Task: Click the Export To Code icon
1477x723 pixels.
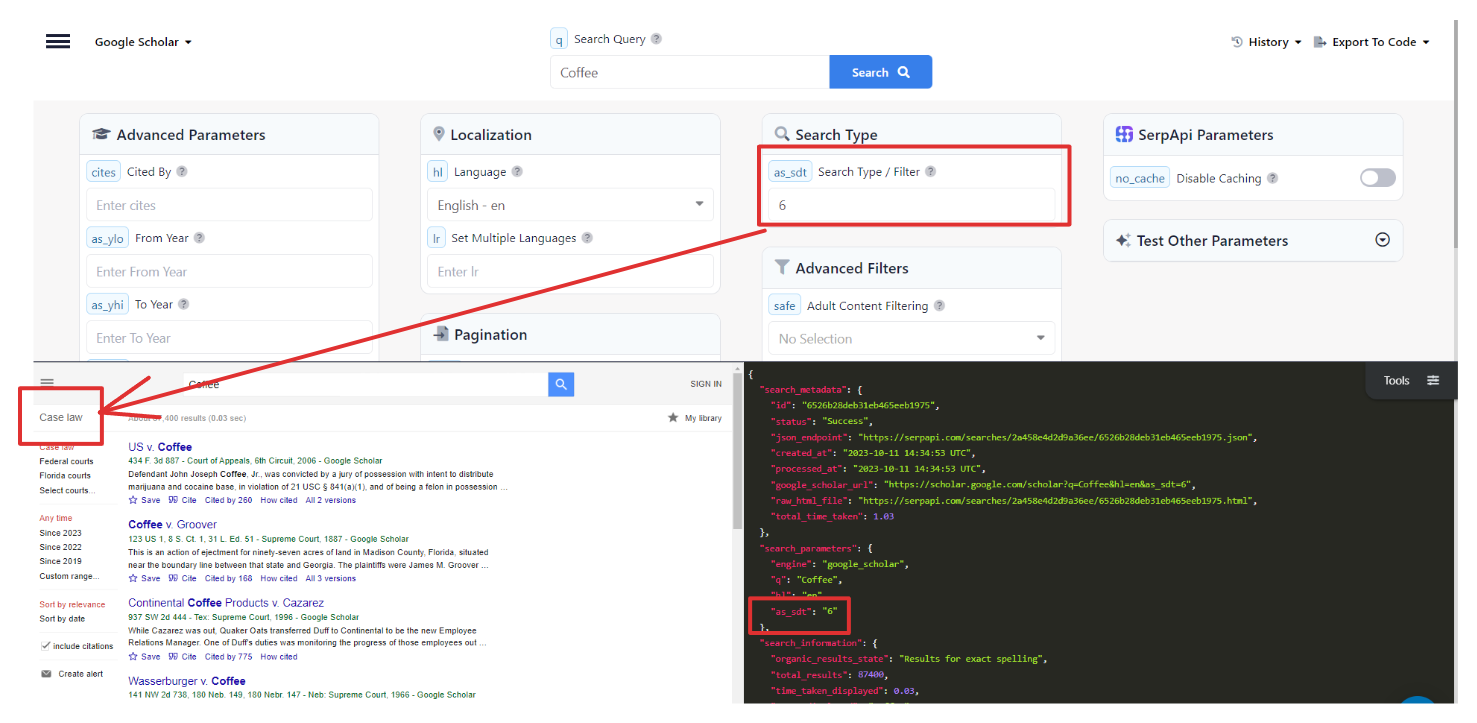Action: [1321, 42]
